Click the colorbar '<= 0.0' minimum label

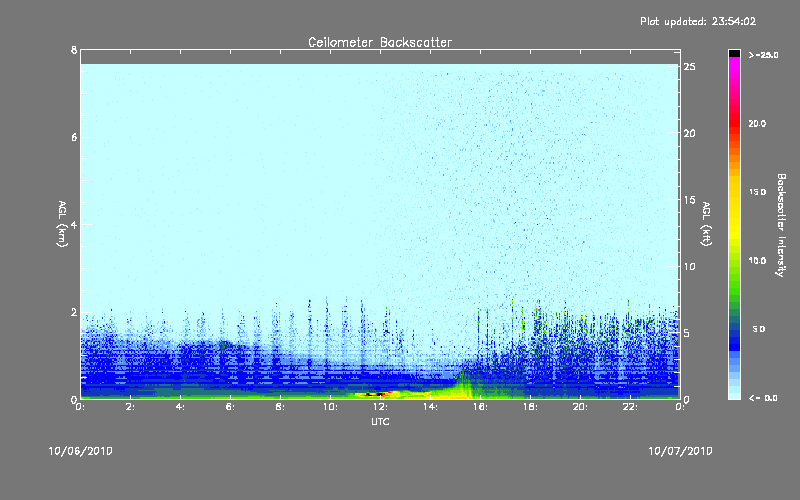763,398
